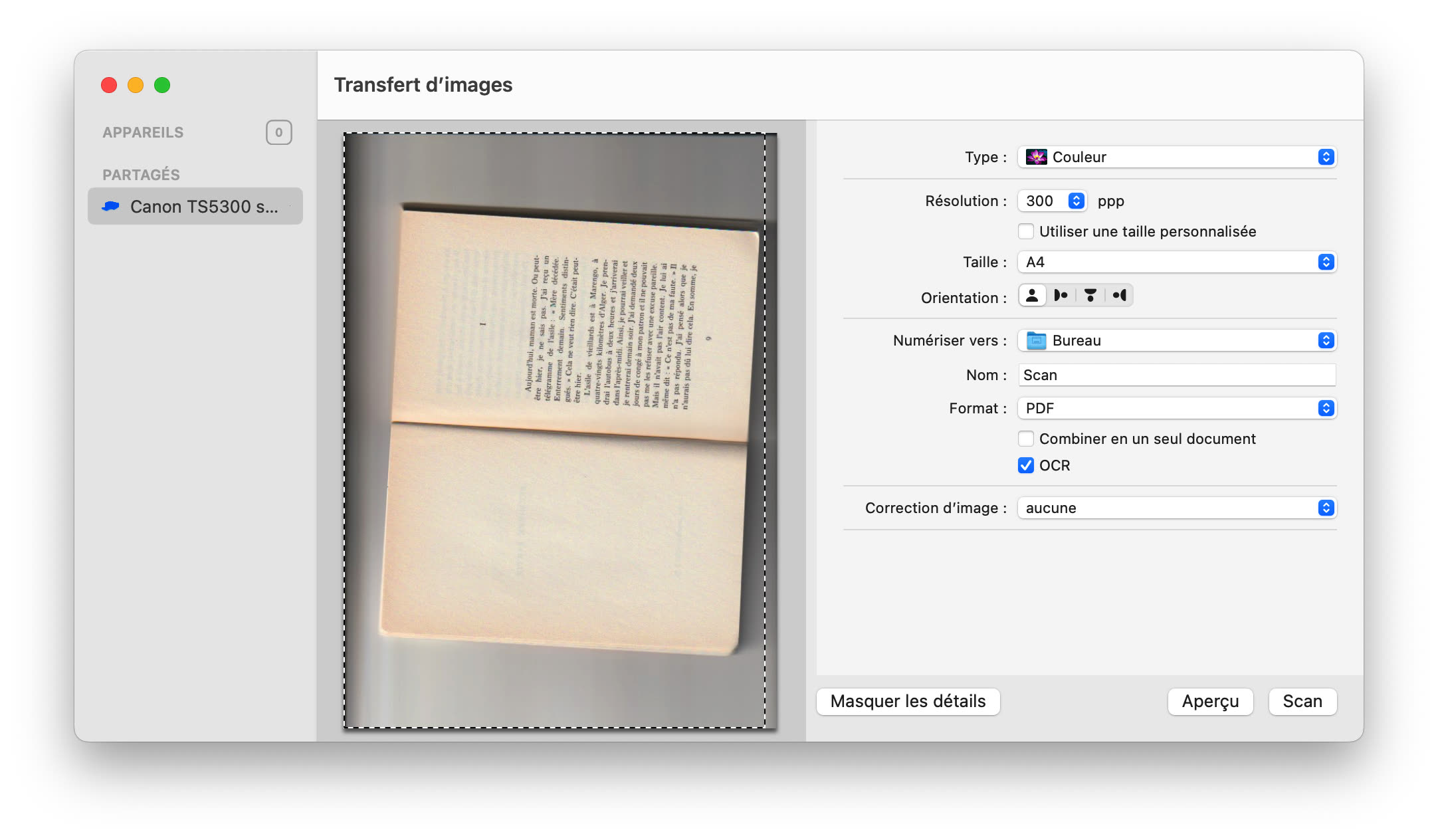Click the Couleur flower icon
Viewport: 1438px width, 840px height.
click(x=1036, y=157)
